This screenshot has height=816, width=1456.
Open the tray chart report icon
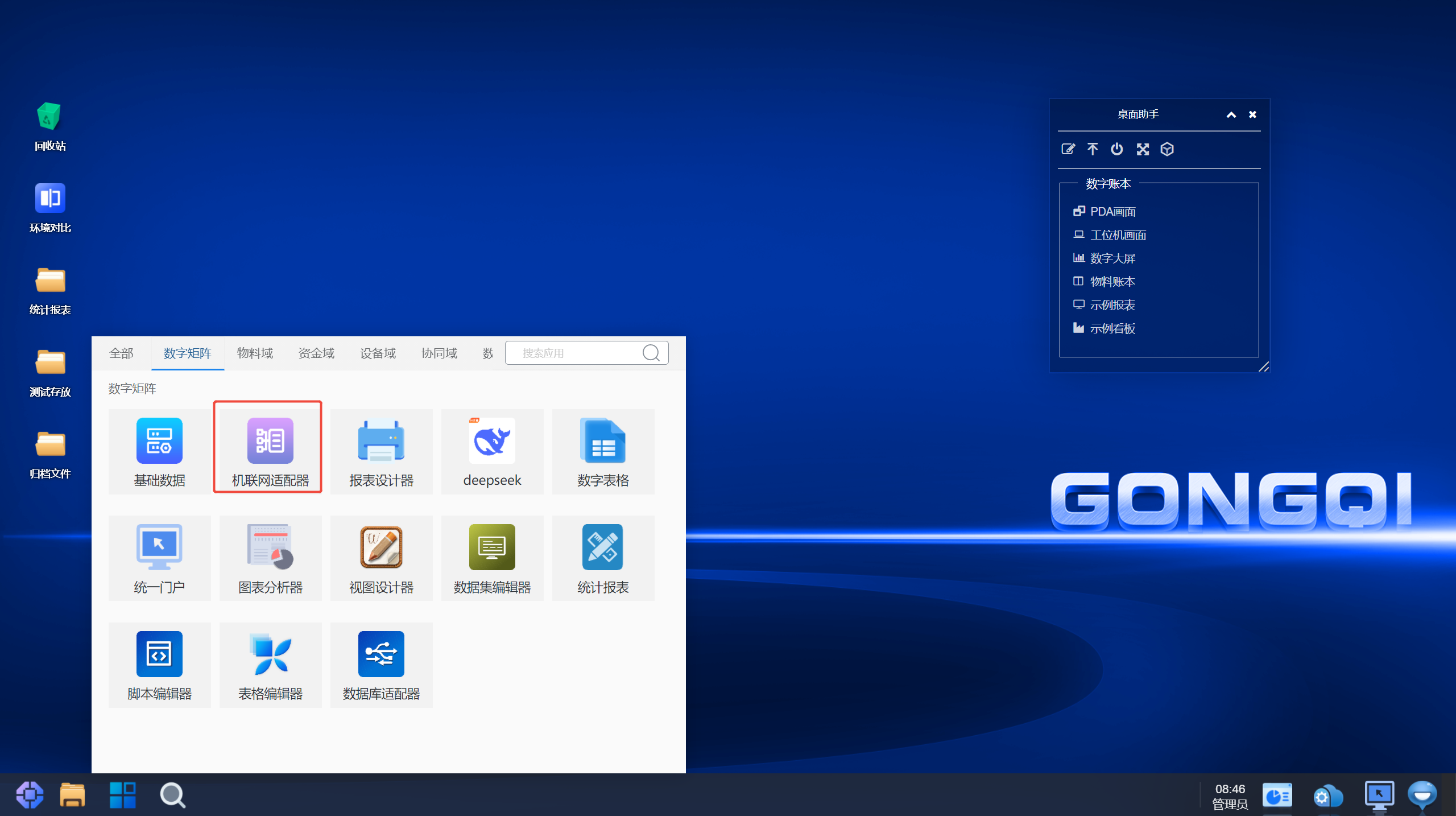click(1277, 796)
